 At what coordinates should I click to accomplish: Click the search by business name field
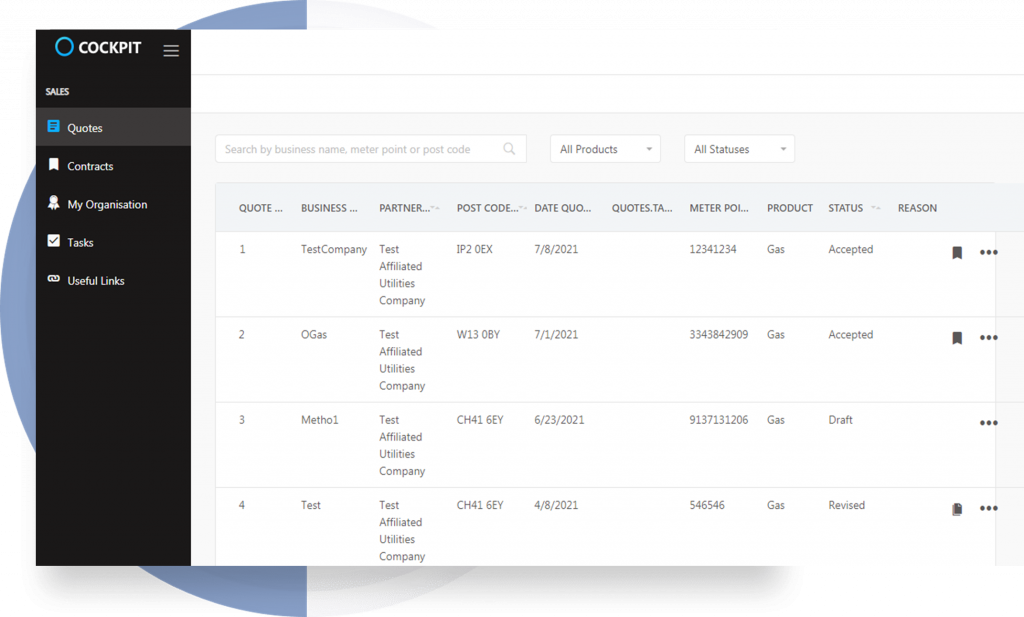(371, 149)
